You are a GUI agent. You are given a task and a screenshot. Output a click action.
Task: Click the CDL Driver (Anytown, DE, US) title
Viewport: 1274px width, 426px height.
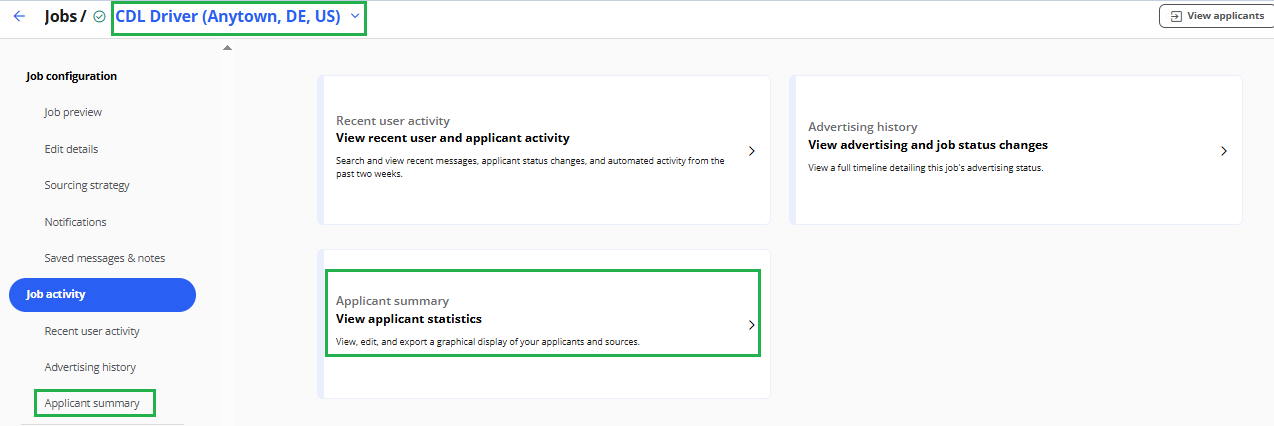[x=228, y=17]
